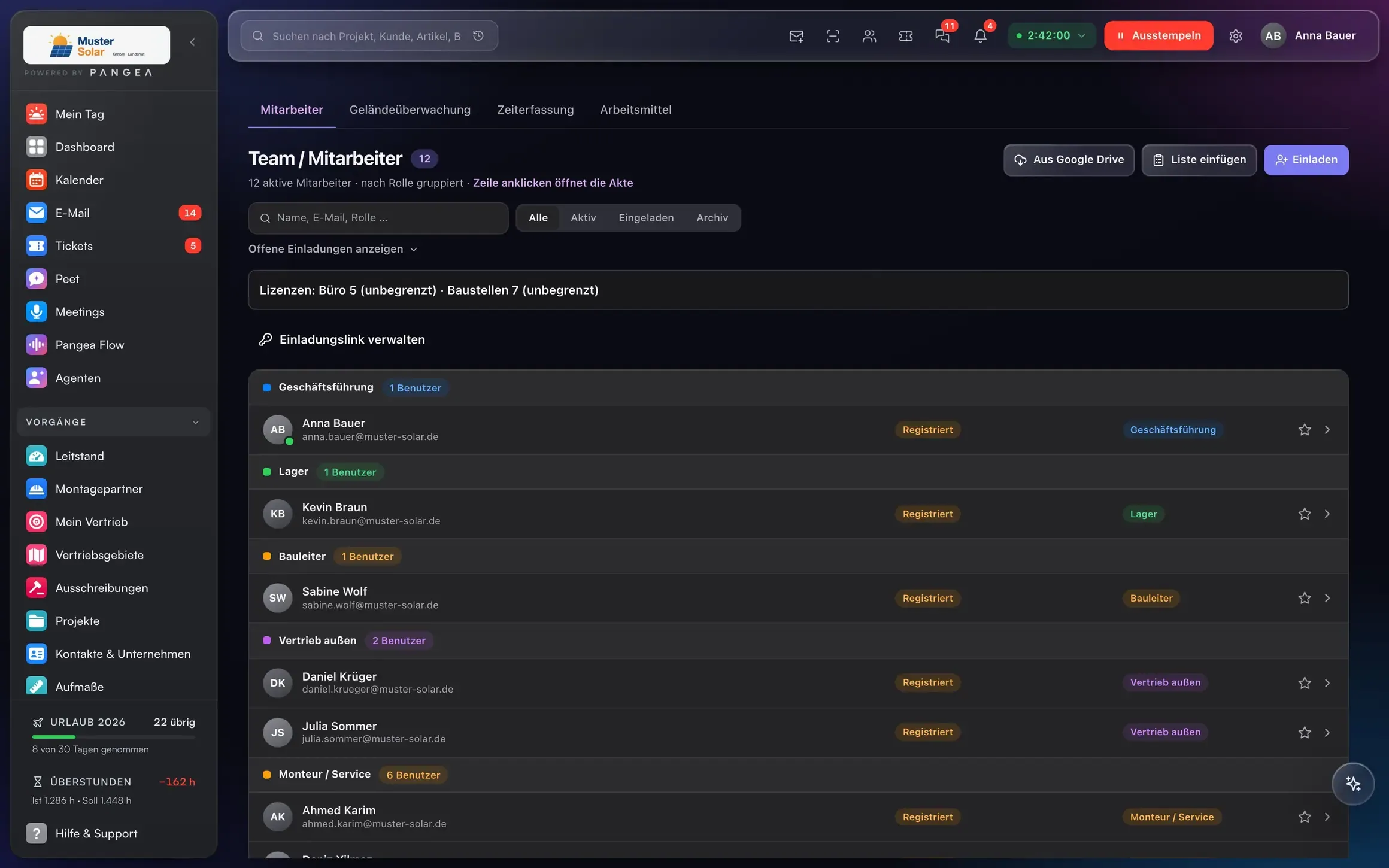Click the Name, E-Mail, Rolle search field
Screen dimensions: 1389x868
(378, 218)
